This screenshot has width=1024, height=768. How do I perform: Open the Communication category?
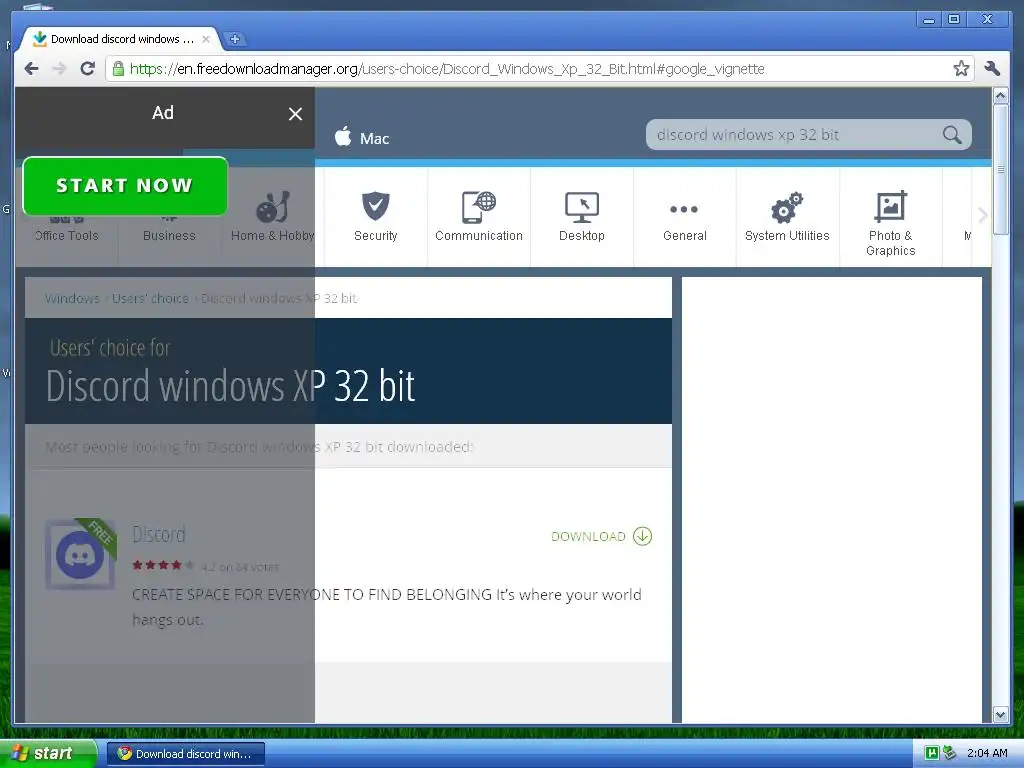pos(479,217)
